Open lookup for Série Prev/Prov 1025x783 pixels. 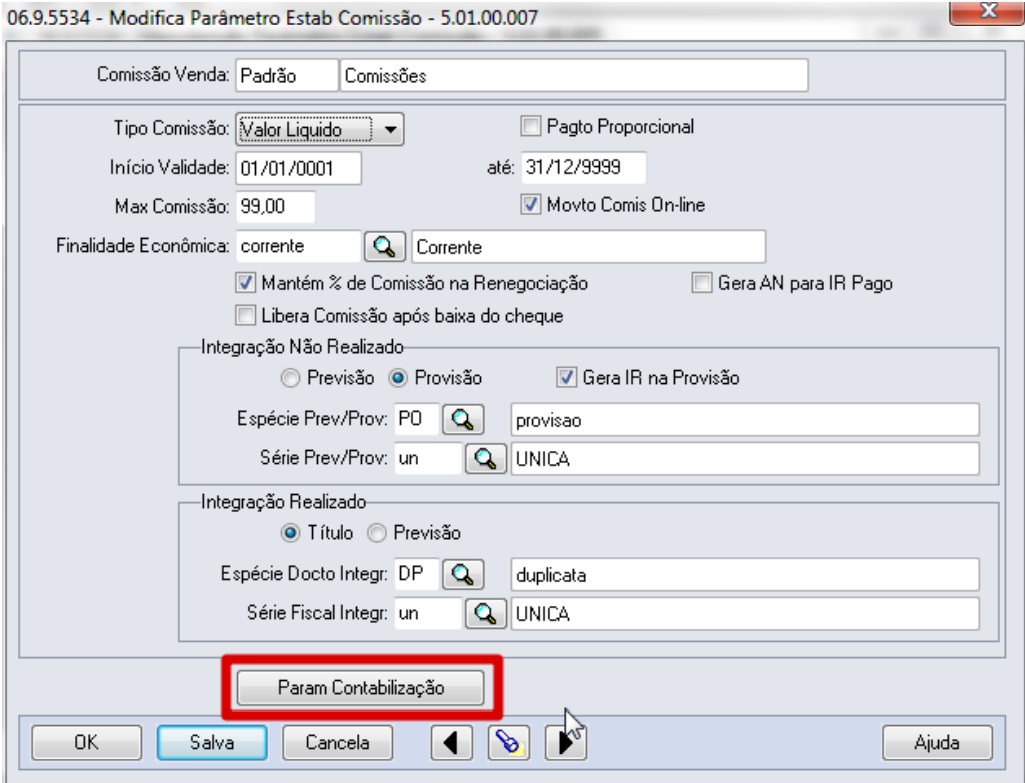coord(485,458)
